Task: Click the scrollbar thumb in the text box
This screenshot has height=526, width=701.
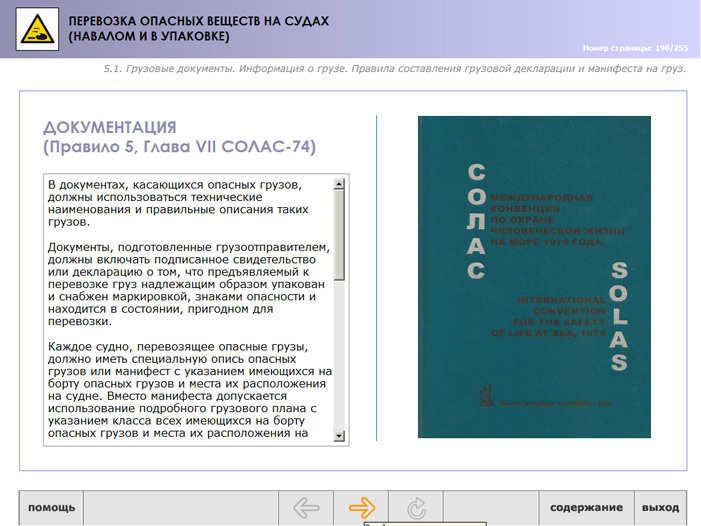Action: tap(339, 235)
